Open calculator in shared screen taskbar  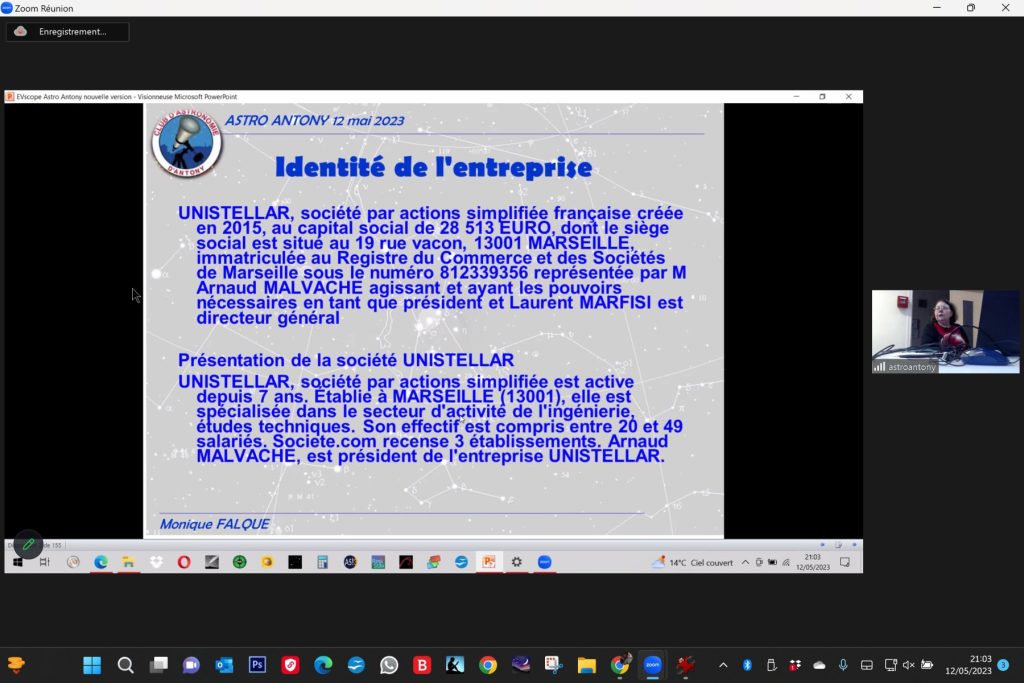[323, 562]
